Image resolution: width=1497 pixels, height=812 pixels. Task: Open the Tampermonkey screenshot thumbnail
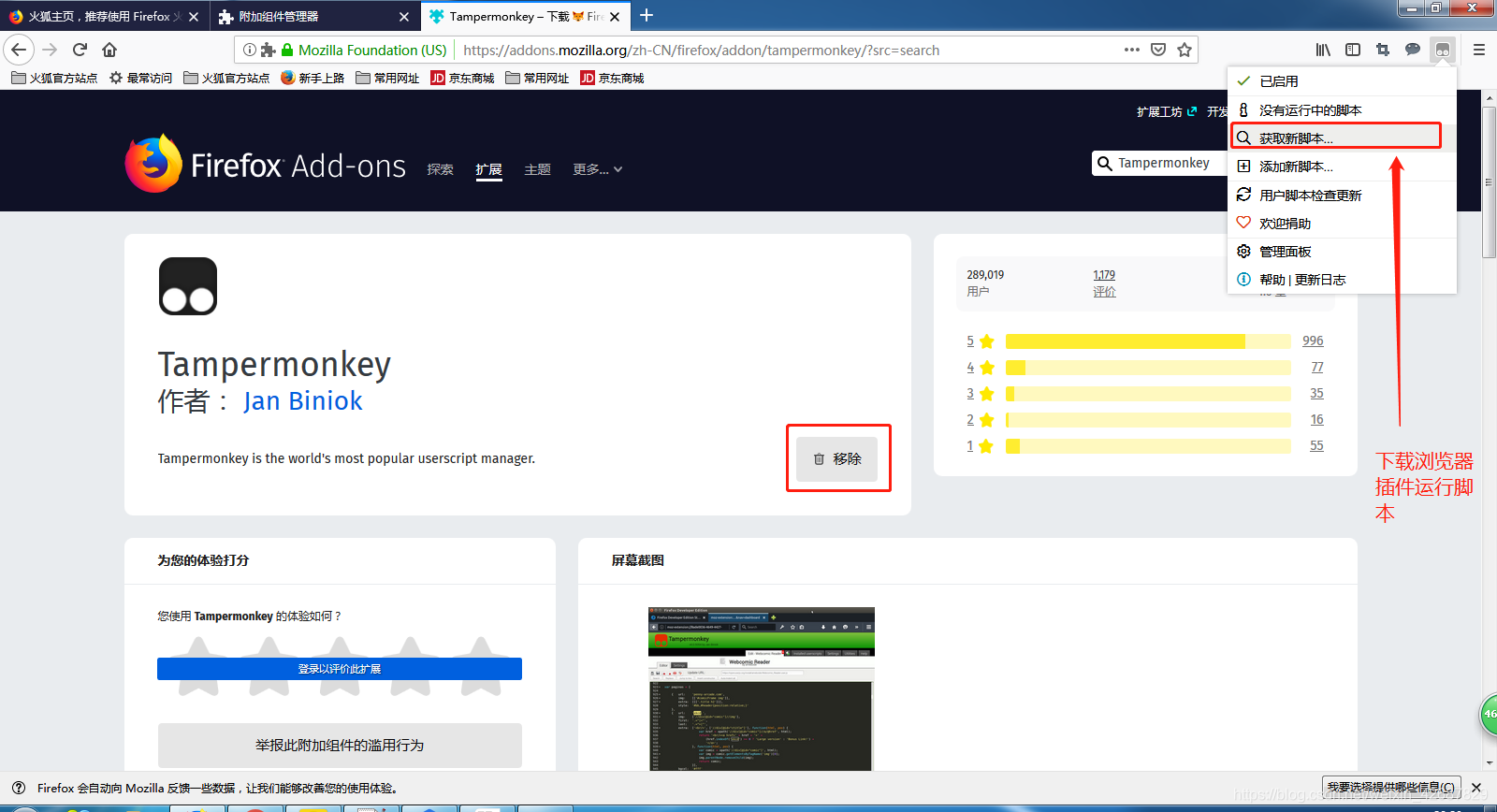tap(762, 689)
